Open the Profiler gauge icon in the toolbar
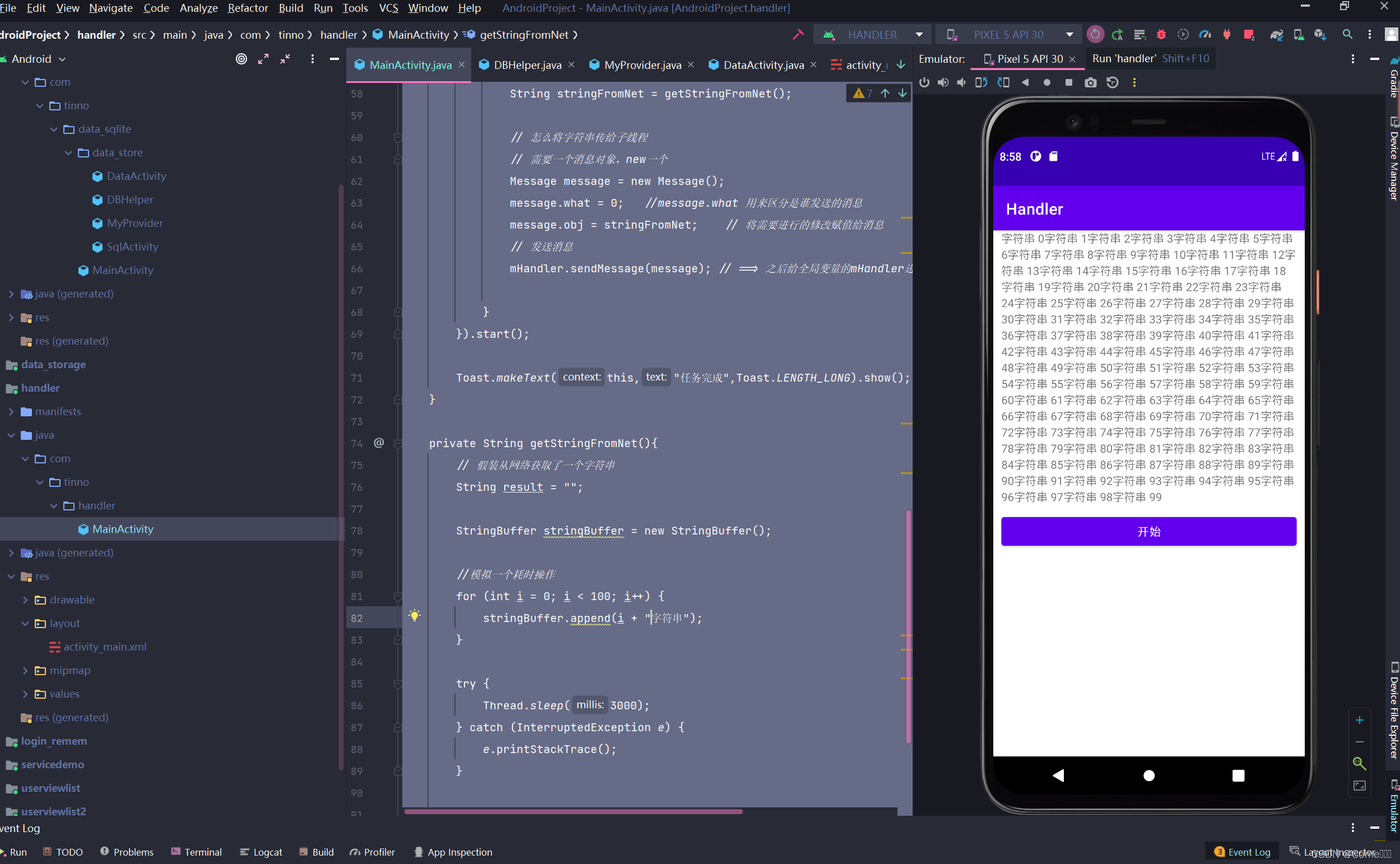 (x=1204, y=35)
